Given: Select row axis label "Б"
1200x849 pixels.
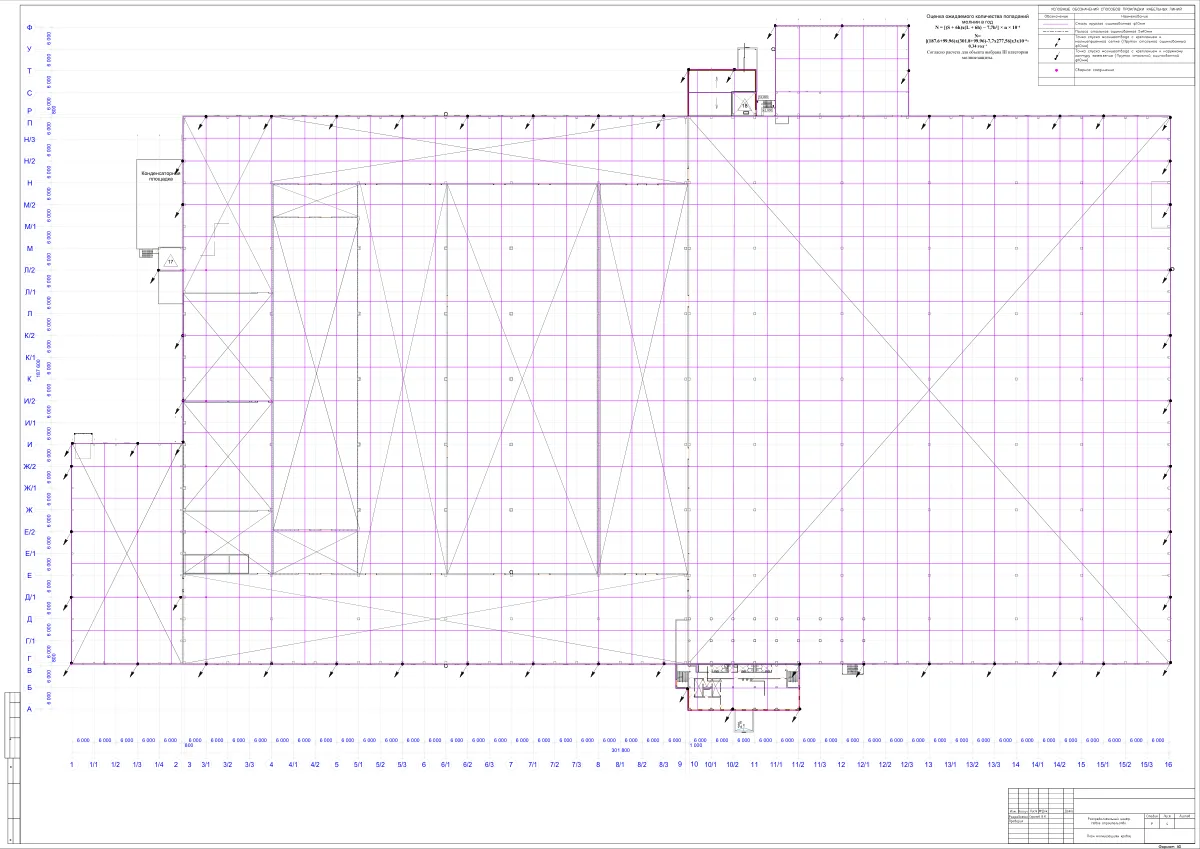Looking at the screenshot, I should [x=29, y=688].
